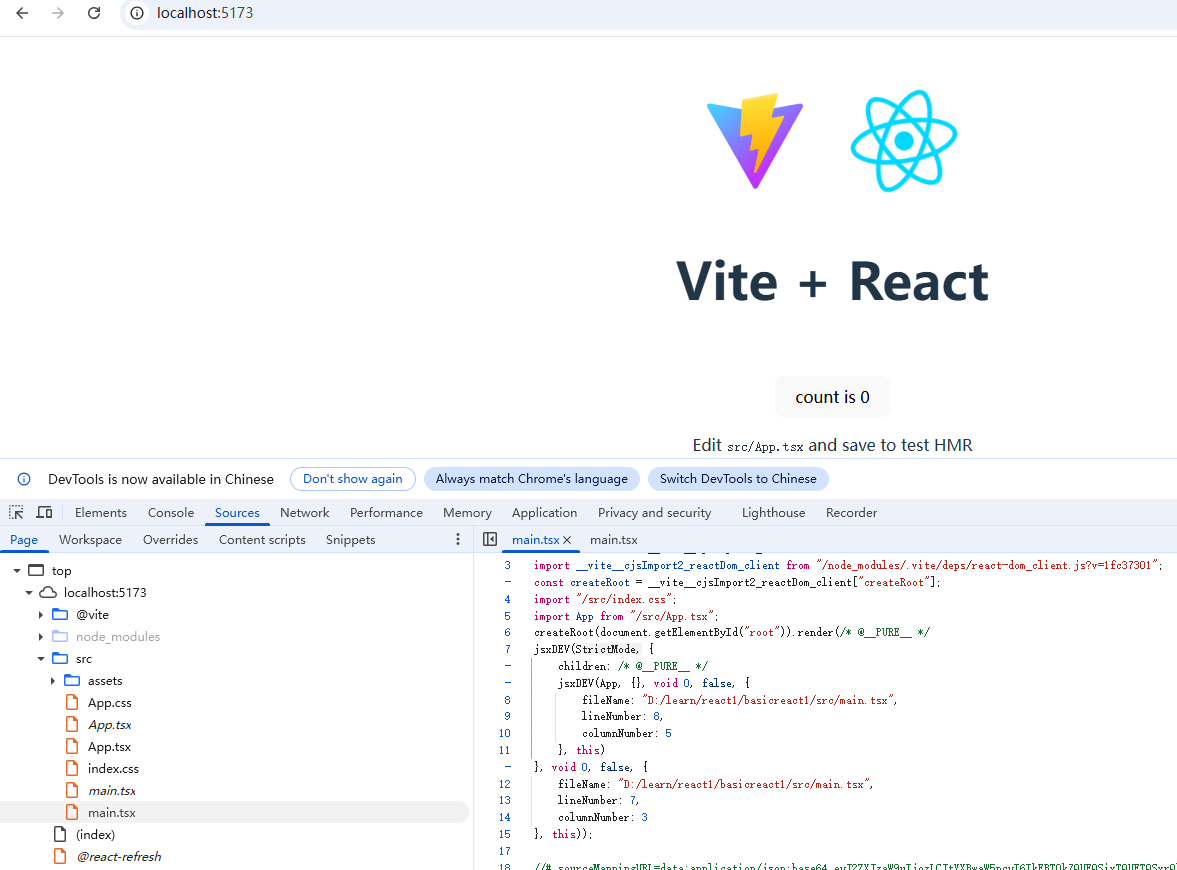Expand the @vite folder
1177x870 pixels.
pos(41,615)
